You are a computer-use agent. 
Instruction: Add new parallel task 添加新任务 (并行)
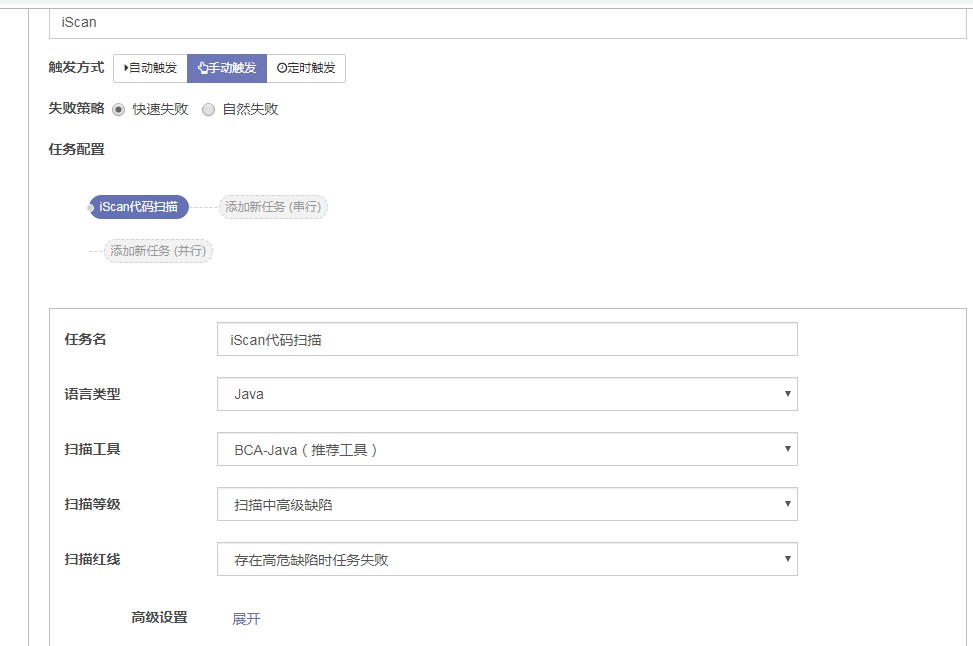[x=158, y=251]
